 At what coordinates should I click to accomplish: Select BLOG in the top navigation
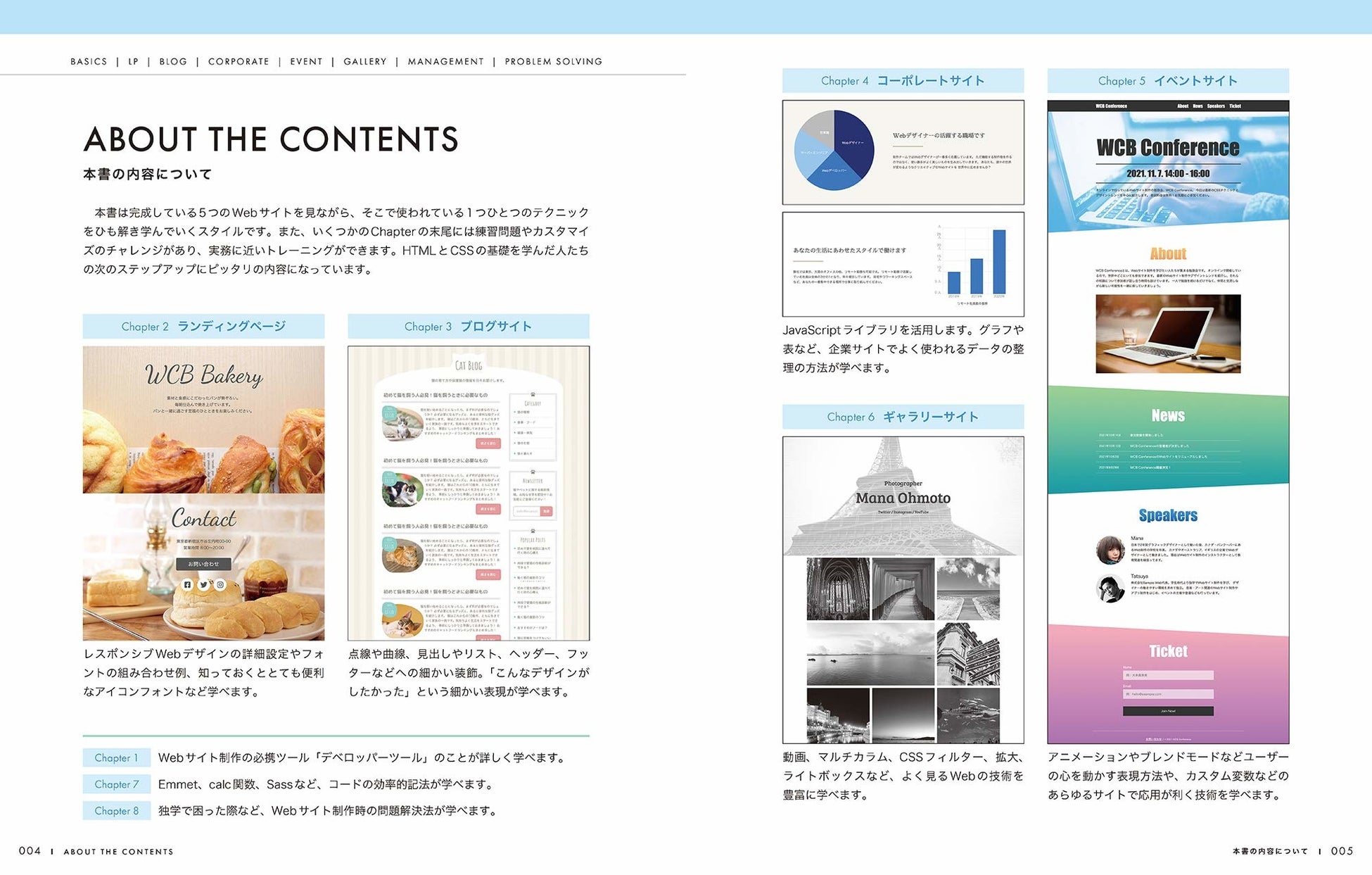click(x=173, y=61)
